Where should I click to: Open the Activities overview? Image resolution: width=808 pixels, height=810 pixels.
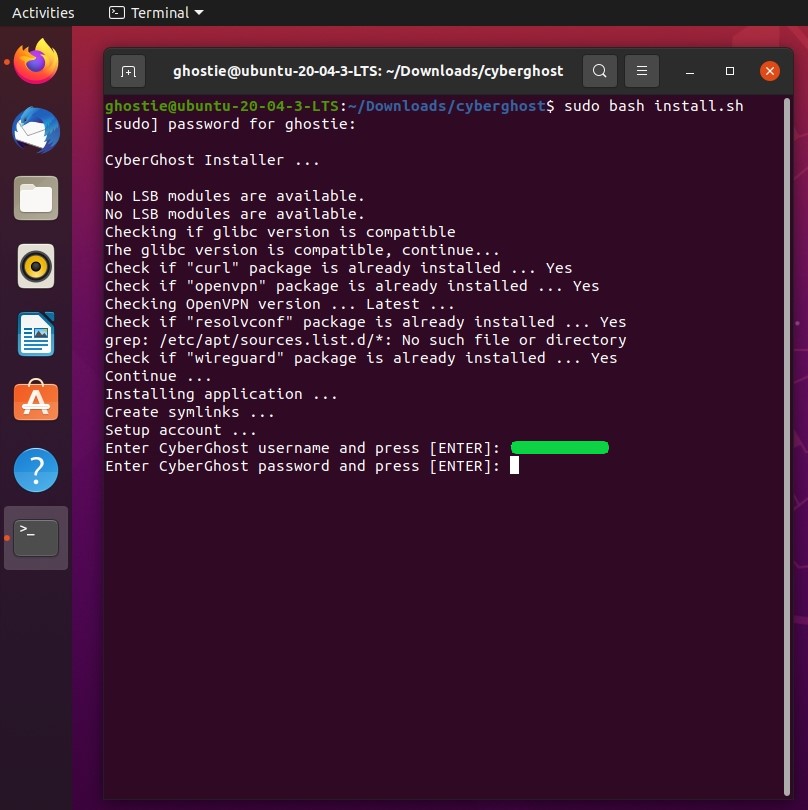pyautogui.click(x=43, y=12)
